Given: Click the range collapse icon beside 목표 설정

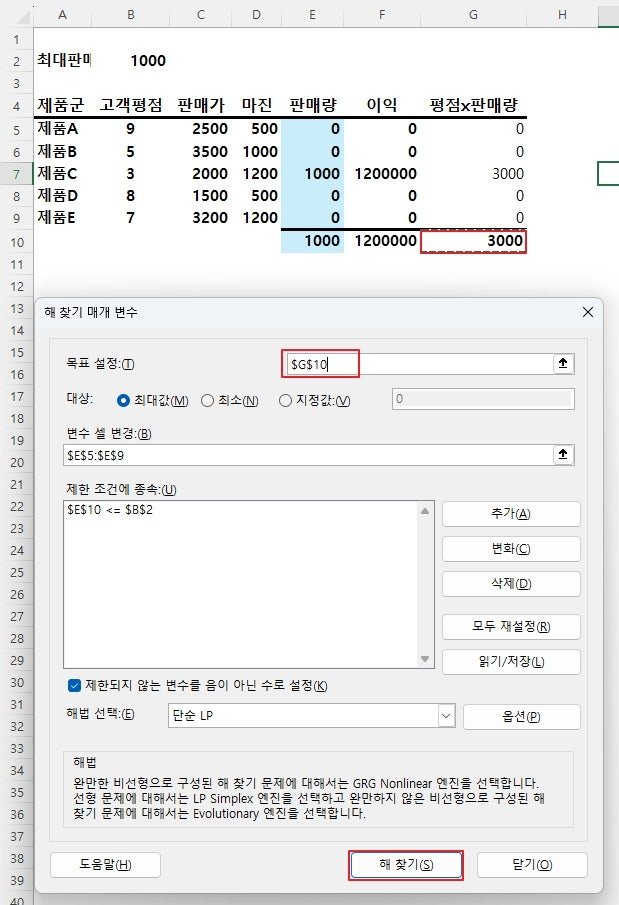Looking at the screenshot, I should [x=563, y=364].
